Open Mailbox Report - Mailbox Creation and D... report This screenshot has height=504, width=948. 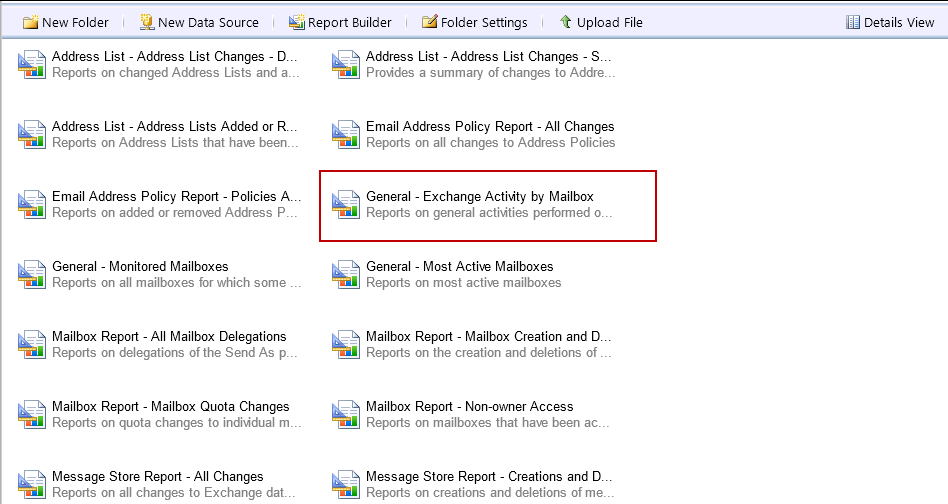489,337
